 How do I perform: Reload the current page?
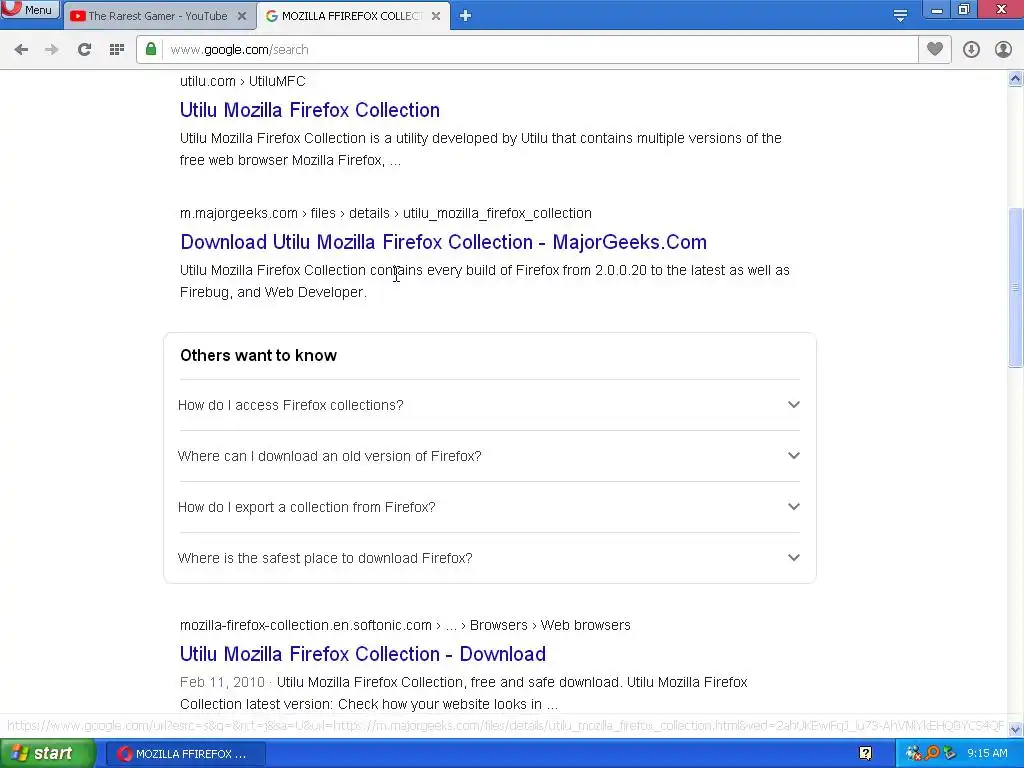(84, 50)
